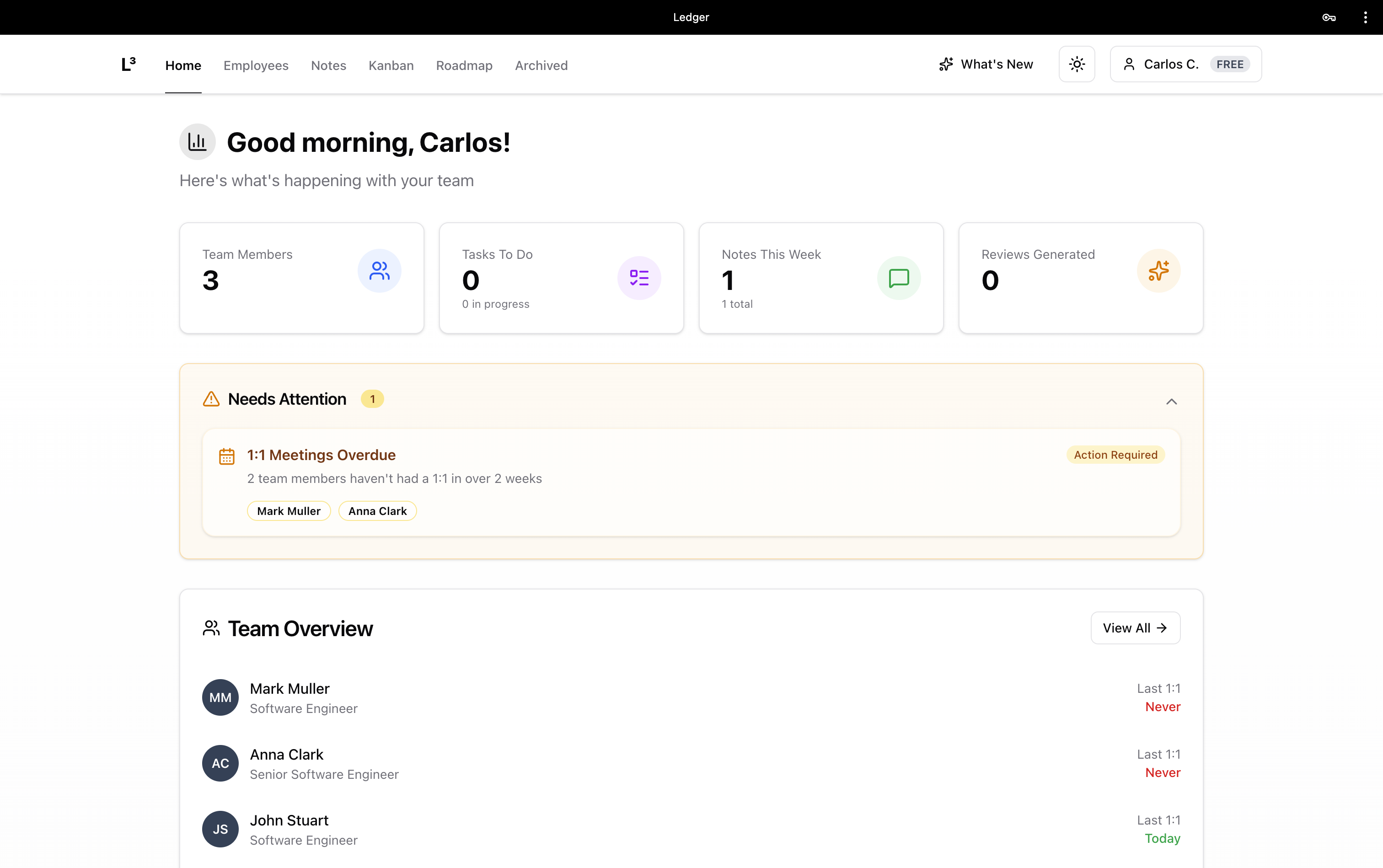
Task: Select the Mark Muller chip
Action: click(289, 510)
